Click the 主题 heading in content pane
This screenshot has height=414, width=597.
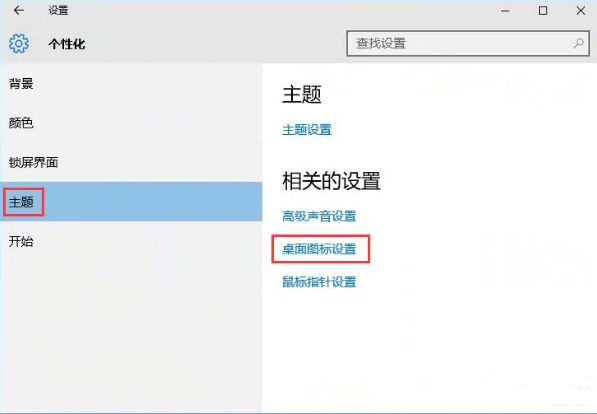click(302, 94)
